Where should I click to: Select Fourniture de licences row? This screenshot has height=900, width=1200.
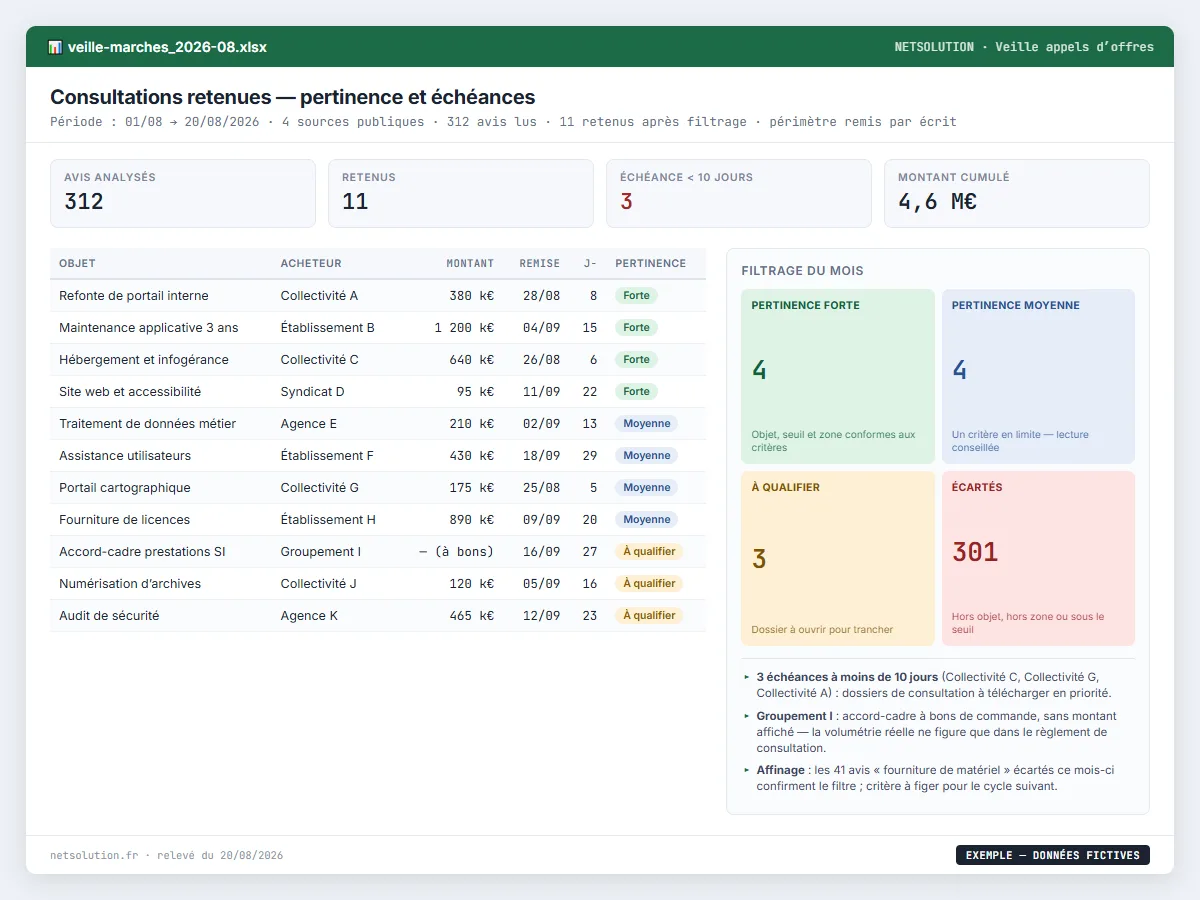378,520
